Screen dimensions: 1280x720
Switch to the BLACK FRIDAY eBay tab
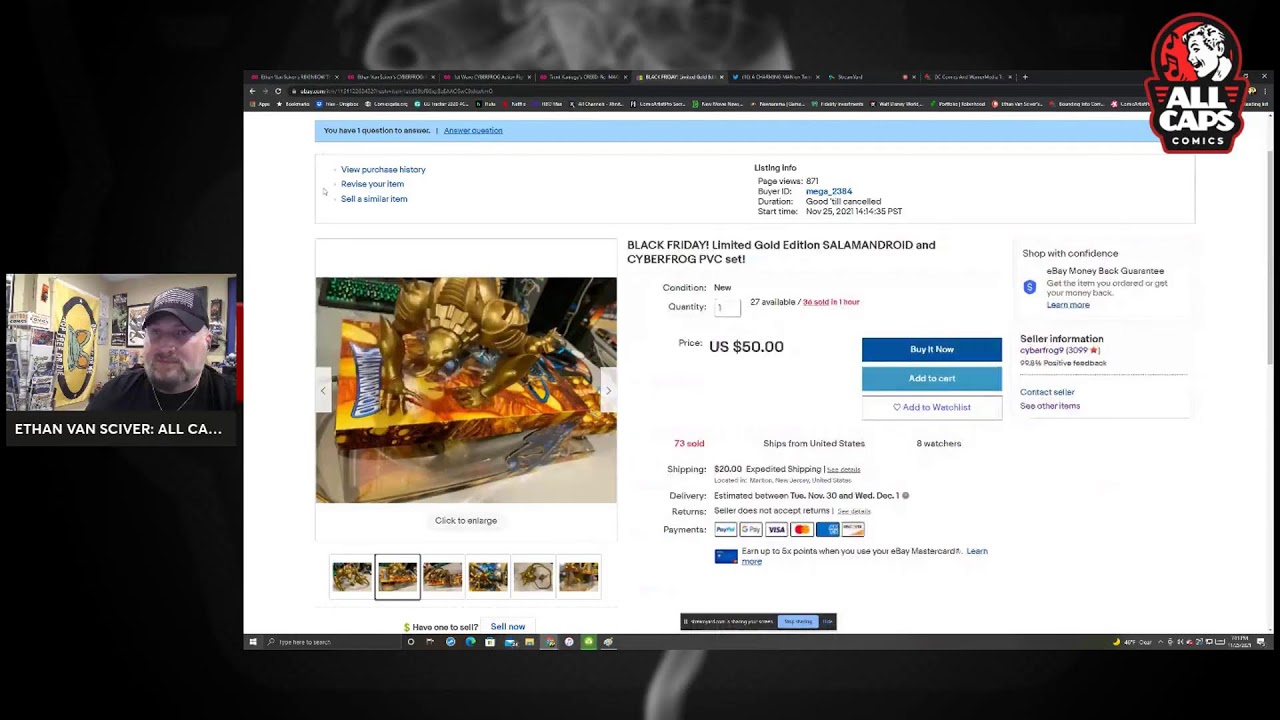679,77
